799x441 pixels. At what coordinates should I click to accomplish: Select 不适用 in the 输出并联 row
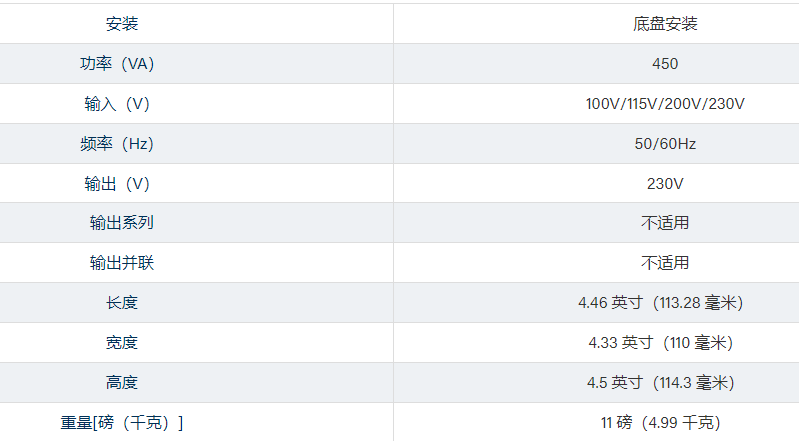click(665, 263)
